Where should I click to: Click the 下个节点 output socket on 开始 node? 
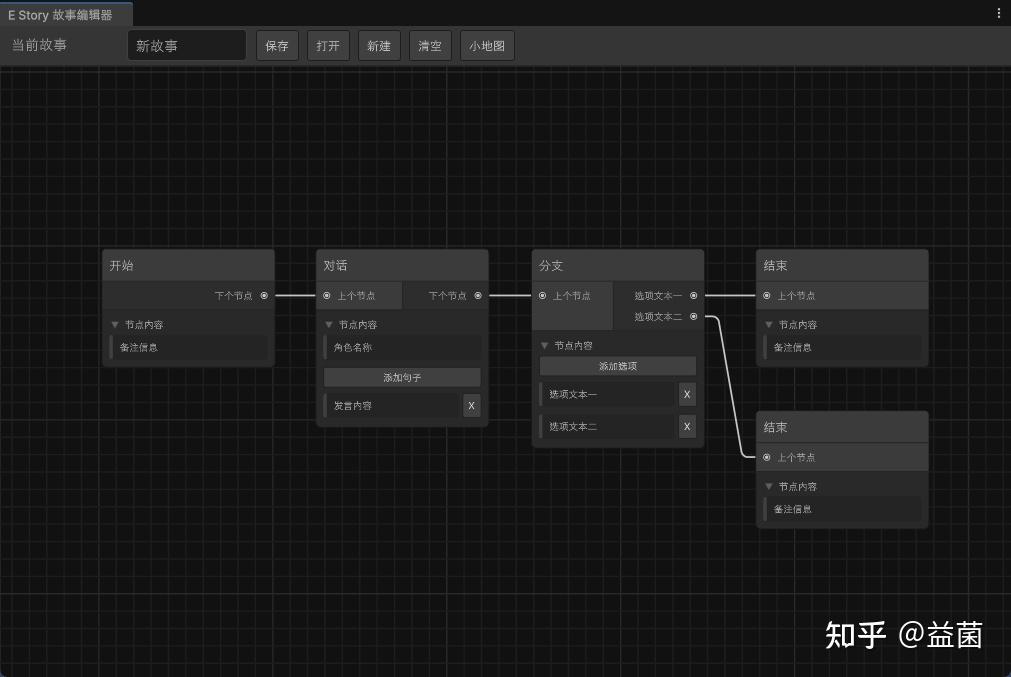pyautogui.click(x=263, y=295)
